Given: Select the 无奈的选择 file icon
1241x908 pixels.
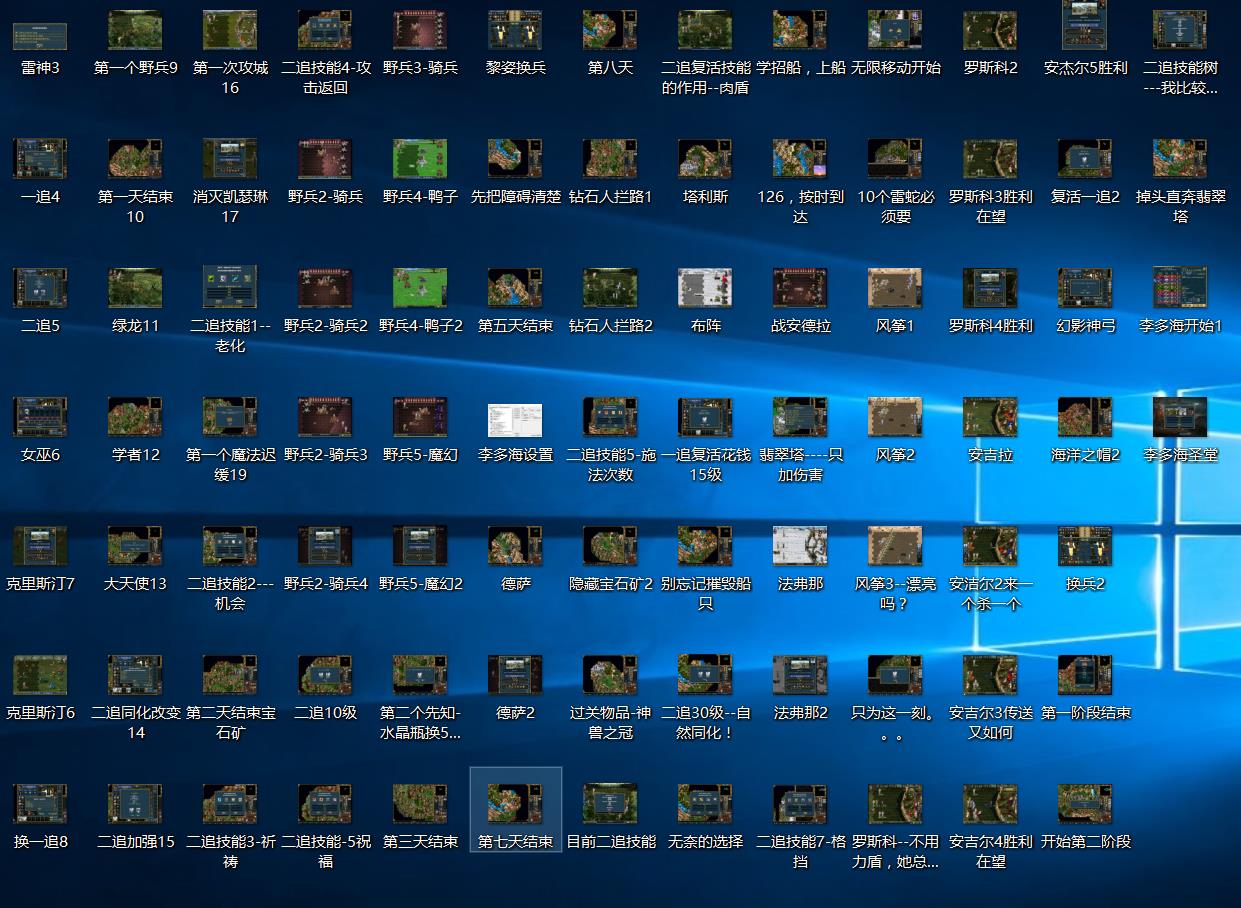Looking at the screenshot, I should click(705, 805).
